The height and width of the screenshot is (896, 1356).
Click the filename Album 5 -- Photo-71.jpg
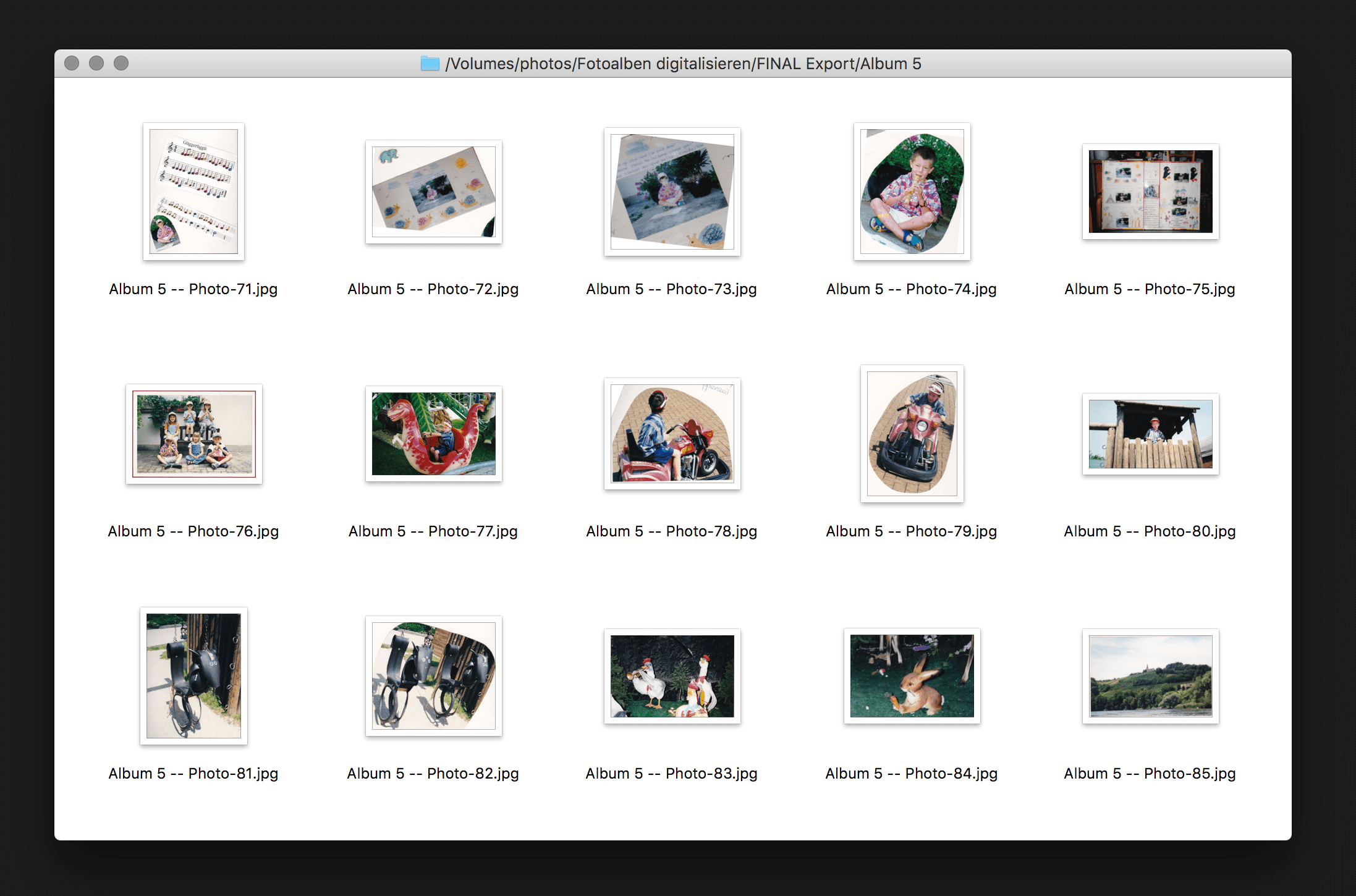pyautogui.click(x=193, y=289)
